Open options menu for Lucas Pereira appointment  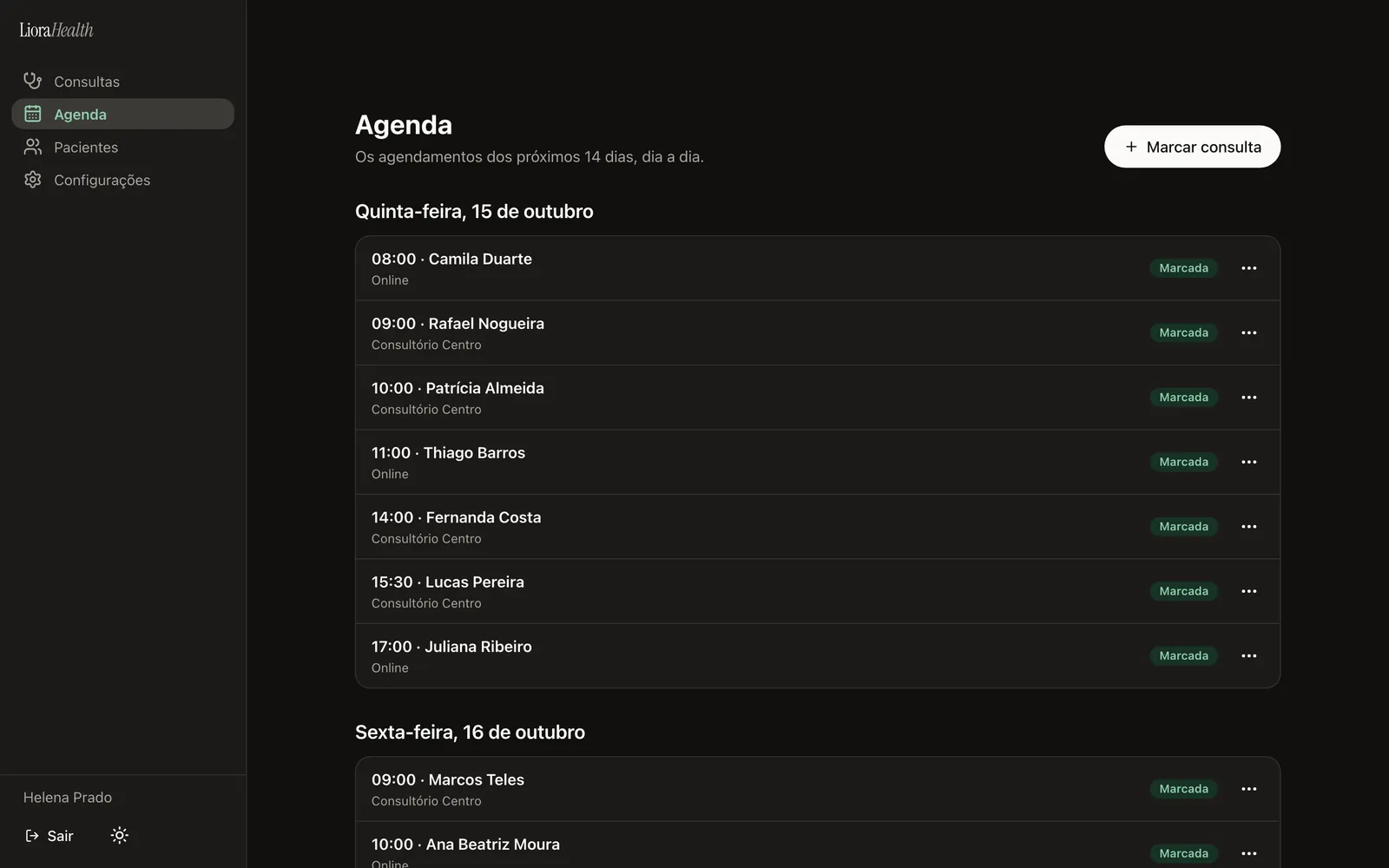pyautogui.click(x=1249, y=591)
